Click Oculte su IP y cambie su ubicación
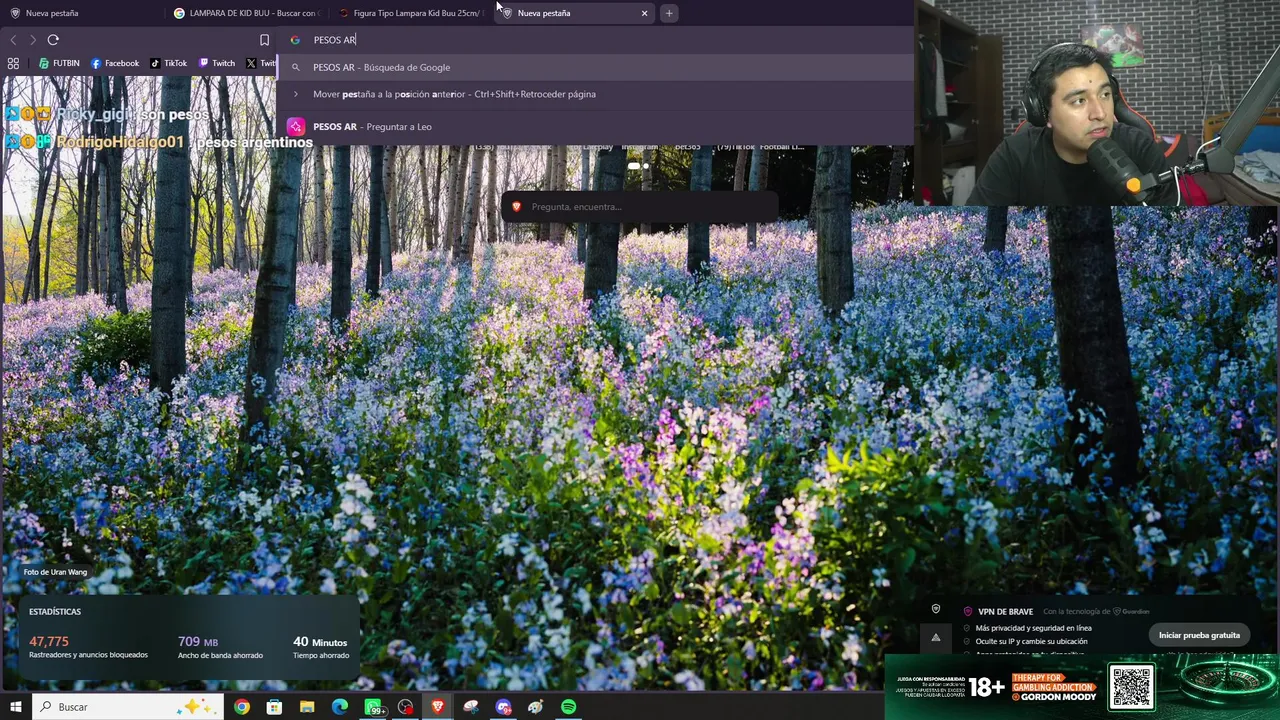 (1031, 641)
